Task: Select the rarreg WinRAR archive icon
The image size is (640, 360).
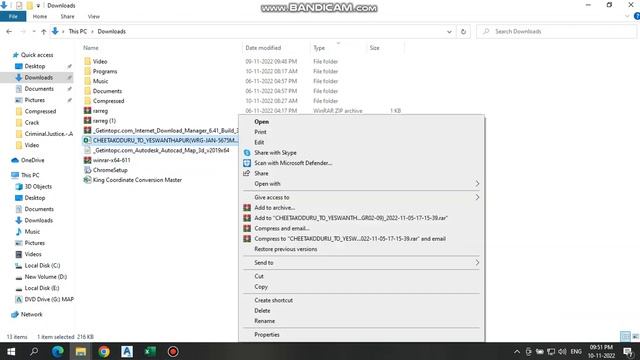Action: pyautogui.click(x=87, y=111)
